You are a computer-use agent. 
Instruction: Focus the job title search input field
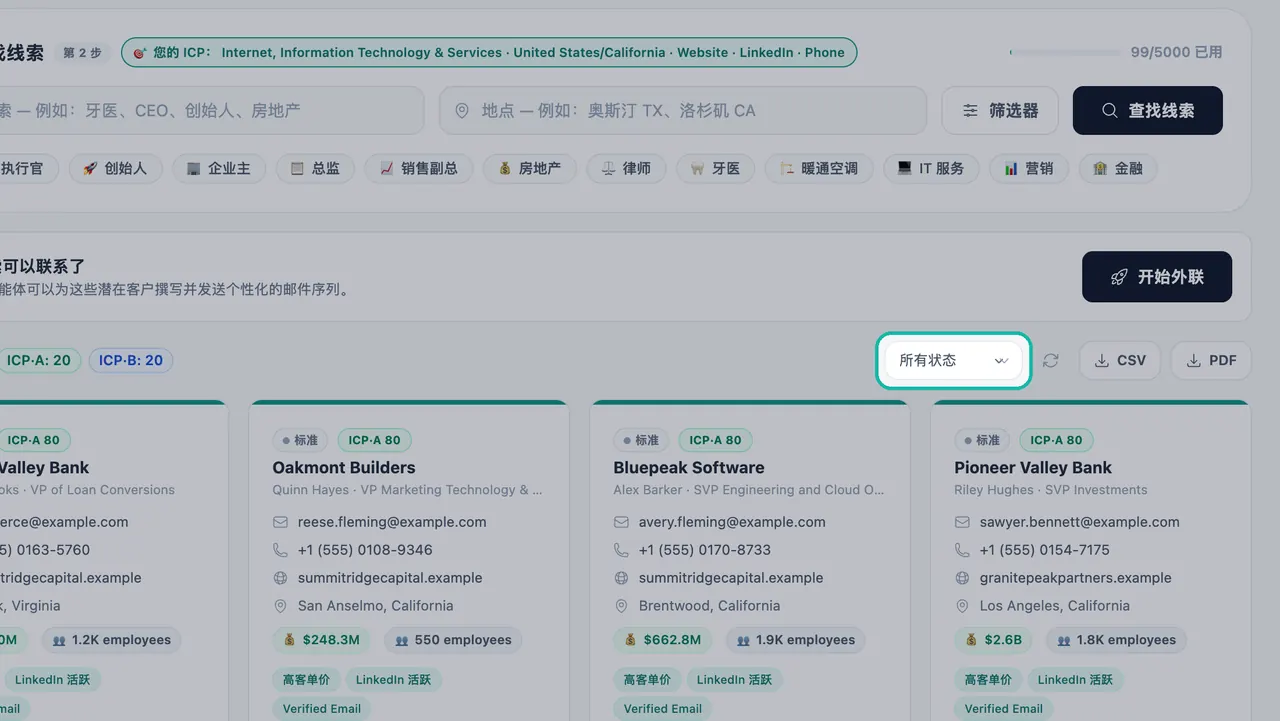point(210,110)
